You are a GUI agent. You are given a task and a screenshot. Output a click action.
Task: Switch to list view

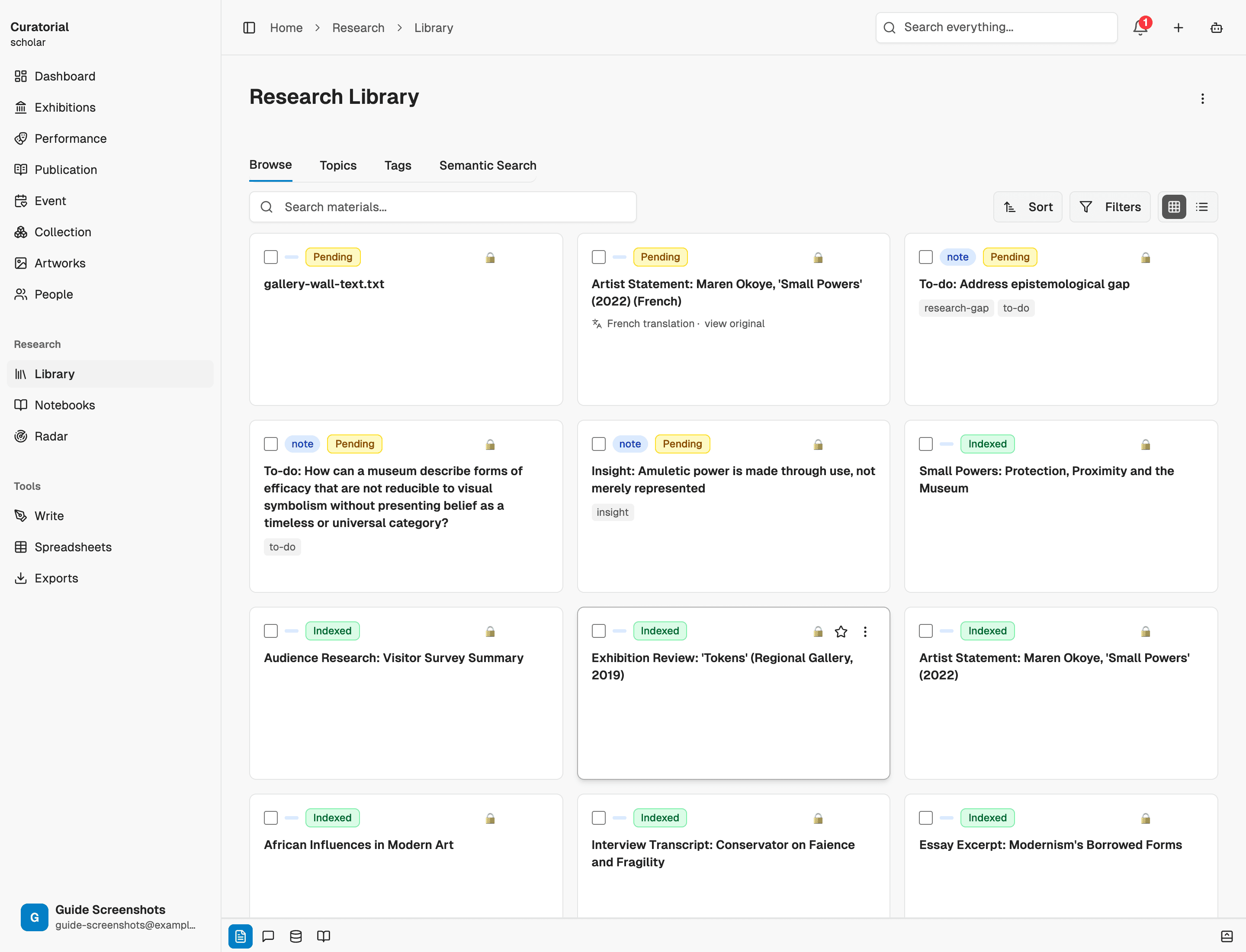pos(1202,207)
